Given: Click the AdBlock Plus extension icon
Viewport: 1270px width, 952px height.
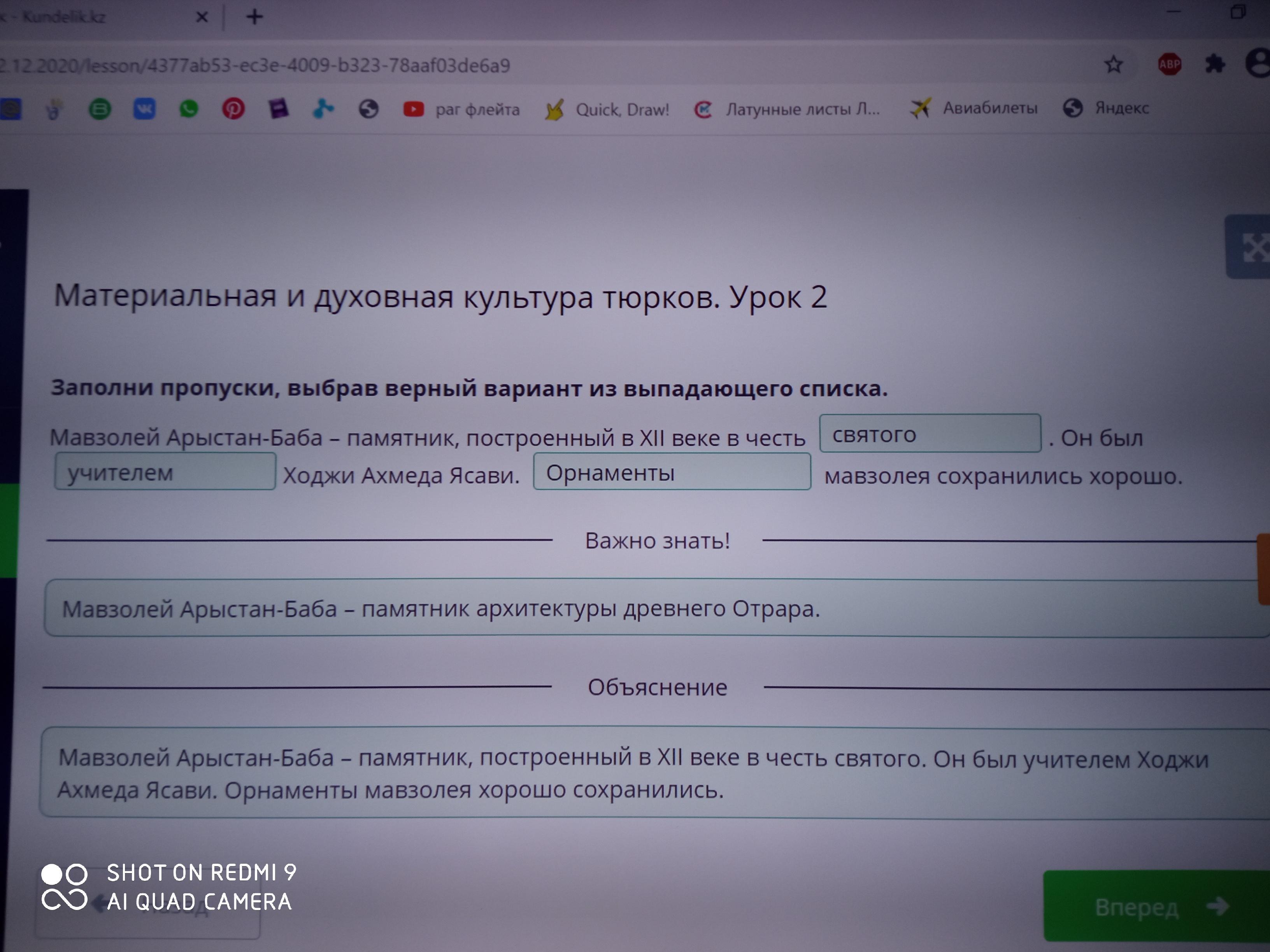Looking at the screenshot, I should click(x=1170, y=64).
